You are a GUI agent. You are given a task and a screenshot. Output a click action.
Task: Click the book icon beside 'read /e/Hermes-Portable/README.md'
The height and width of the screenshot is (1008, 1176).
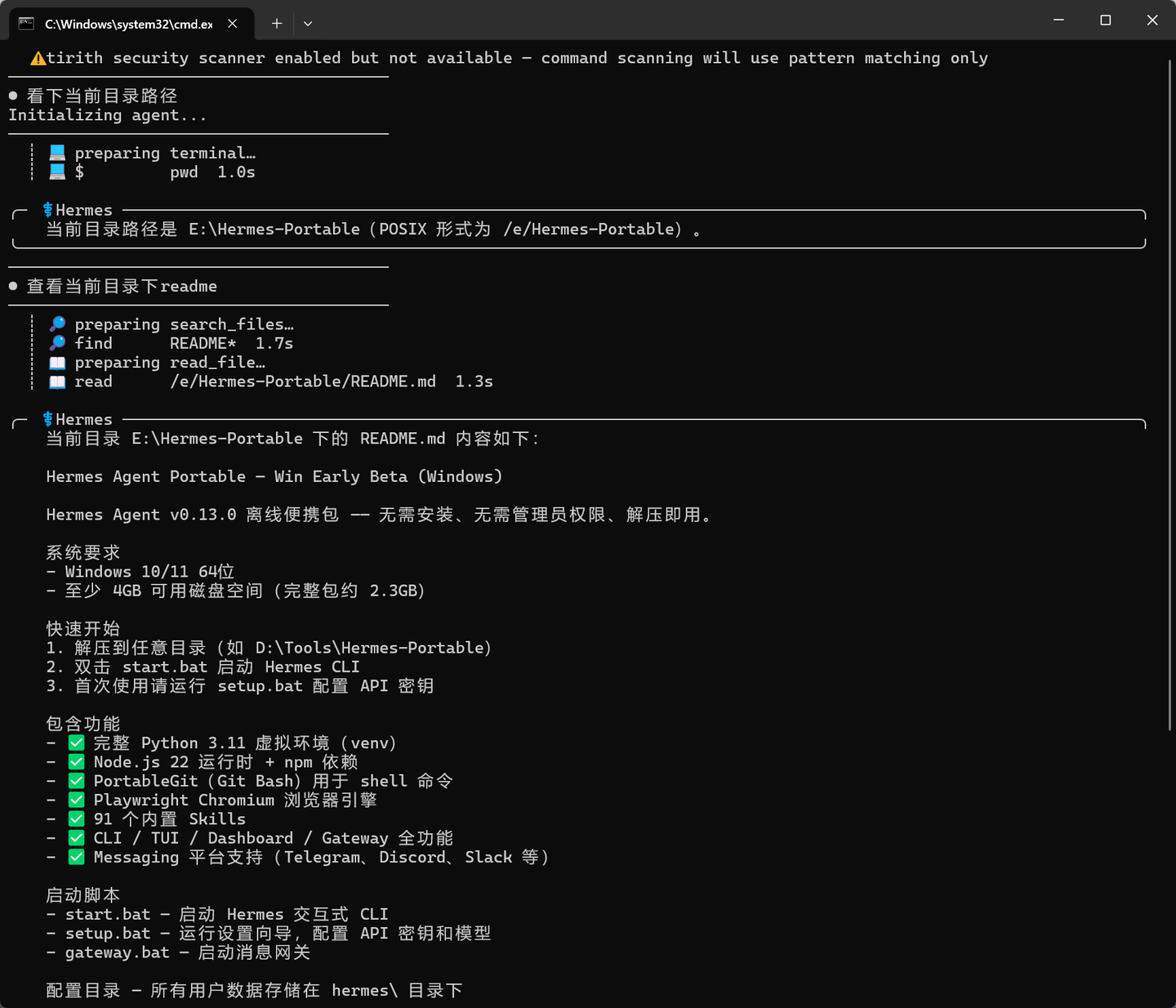pyautogui.click(x=57, y=381)
